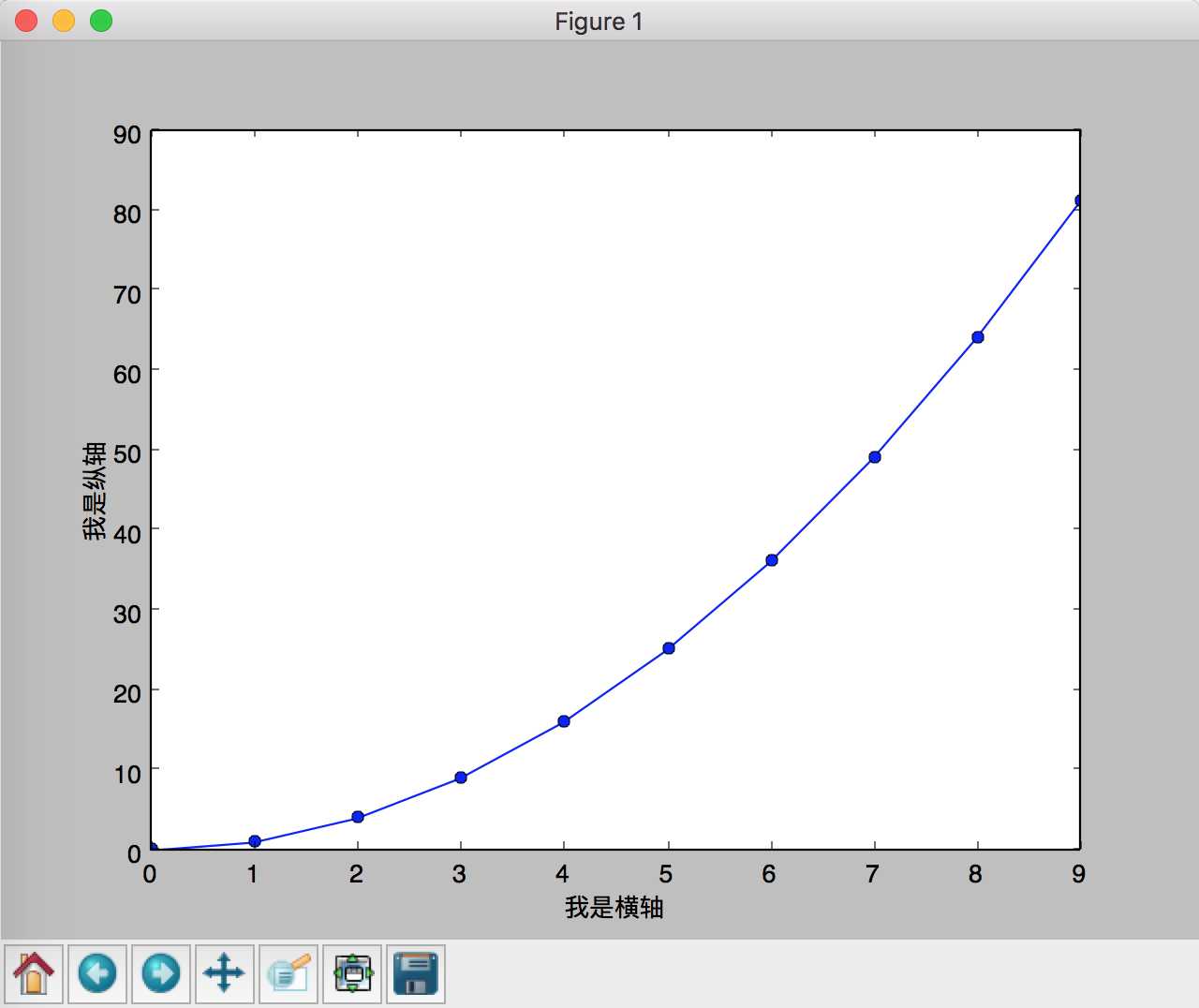Minimize Figure 1 with the yellow button
1199x1008 pixels.
64,21
